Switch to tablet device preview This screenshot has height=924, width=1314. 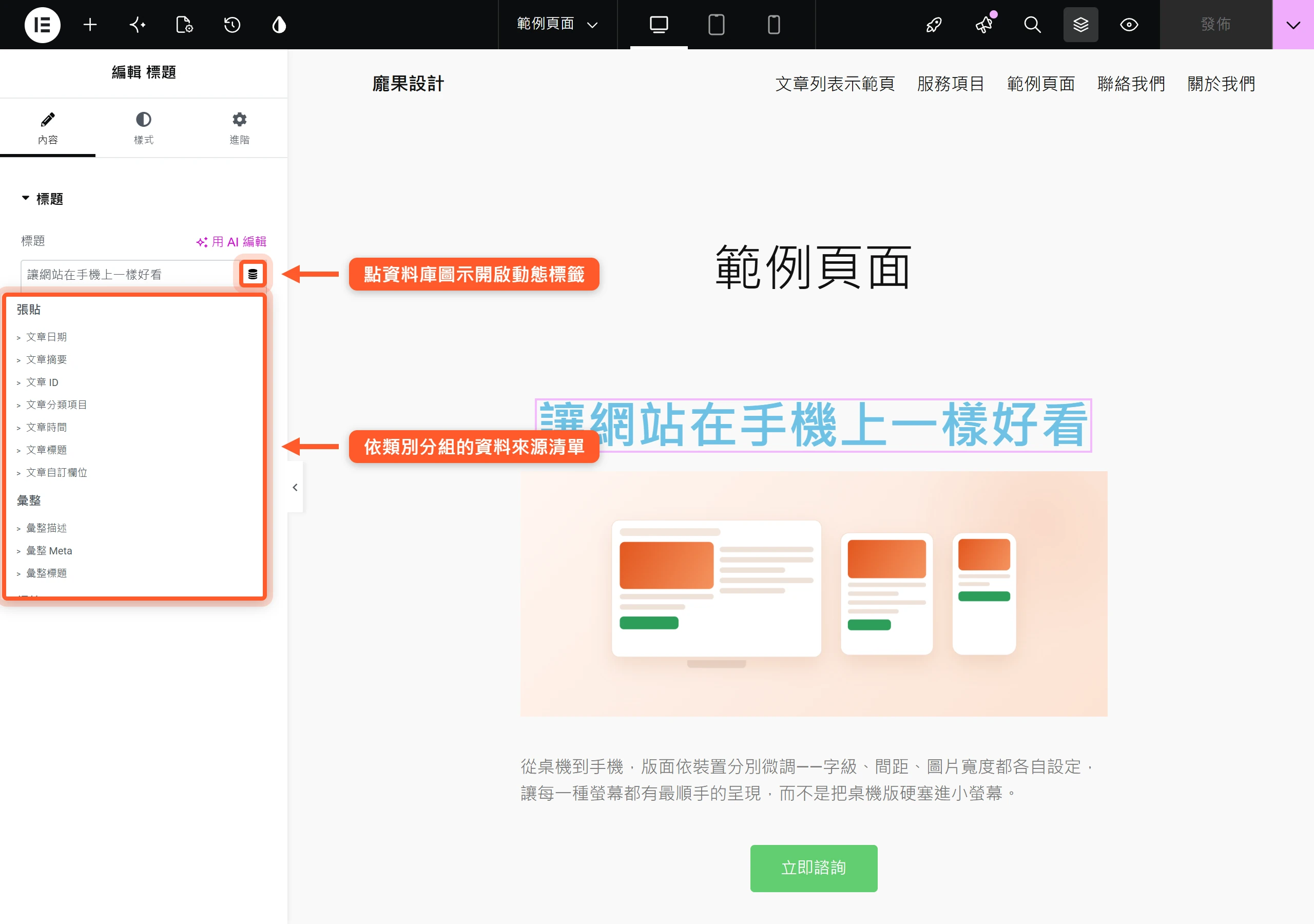coord(716,25)
